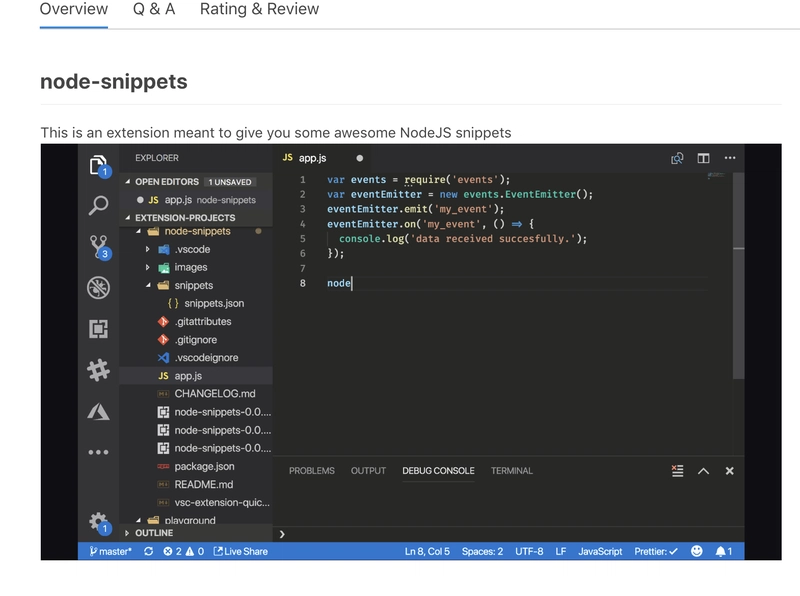Show more activity bar items via ellipsis
The height and width of the screenshot is (596, 800).
click(x=98, y=452)
